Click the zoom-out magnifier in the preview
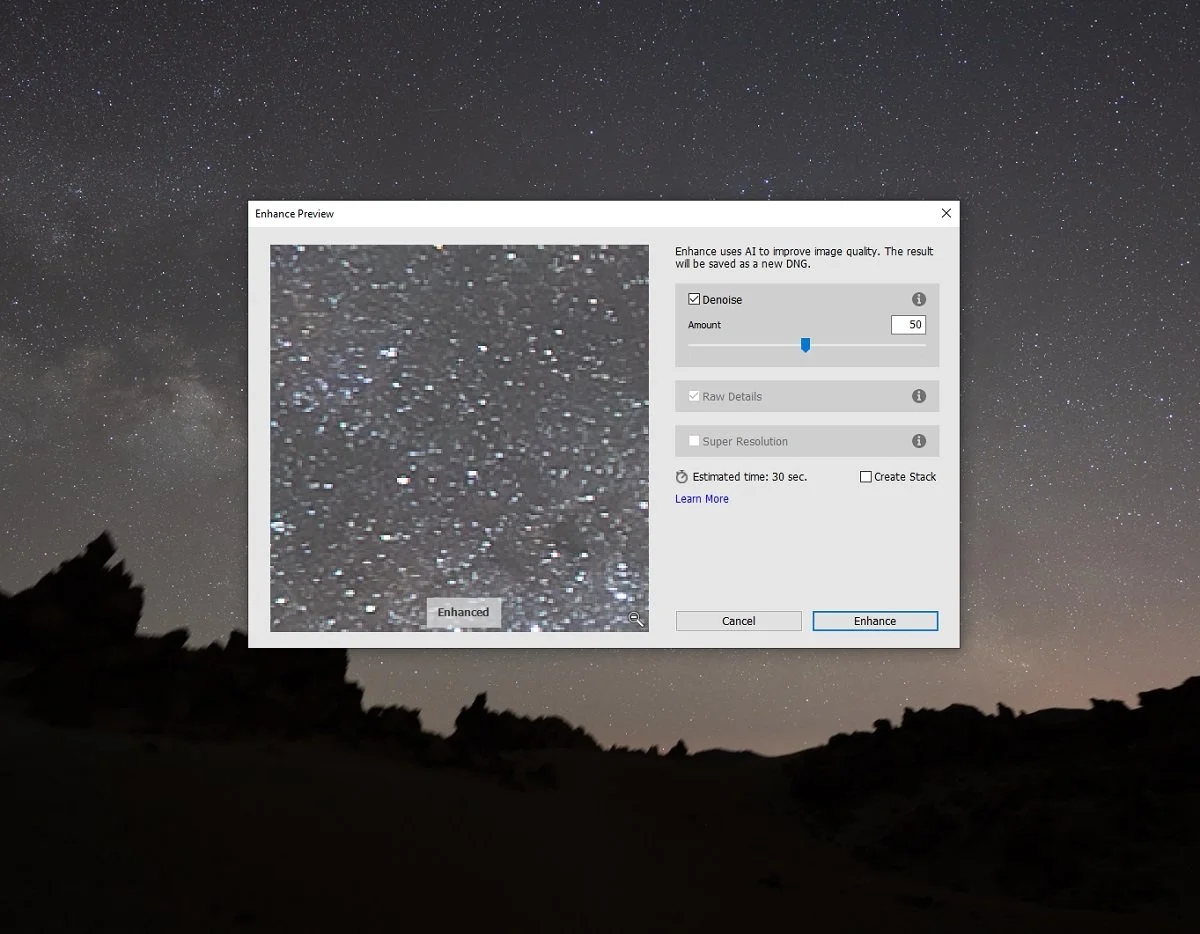The width and height of the screenshot is (1200, 934). pyautogui.click(x=637, y=620)
